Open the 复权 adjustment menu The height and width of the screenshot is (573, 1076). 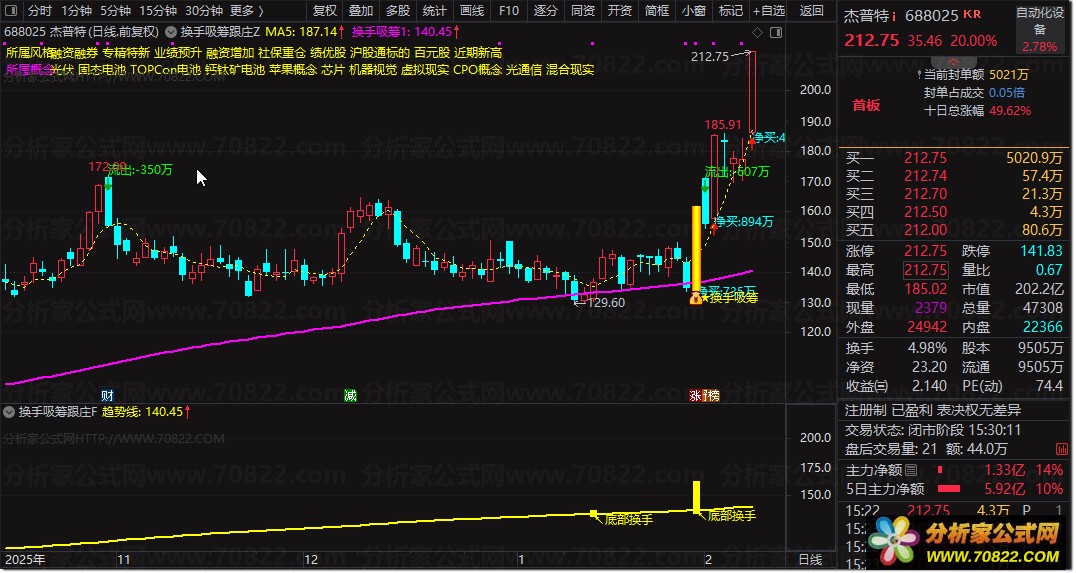[325, 10]
